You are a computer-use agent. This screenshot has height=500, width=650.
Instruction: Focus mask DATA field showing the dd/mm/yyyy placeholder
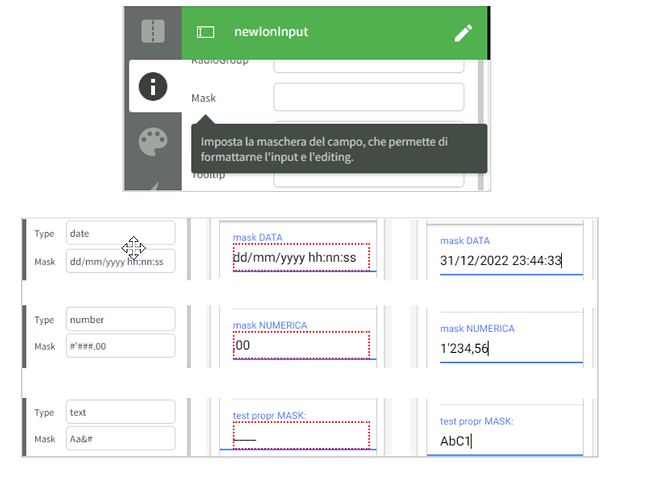[301, 257]
